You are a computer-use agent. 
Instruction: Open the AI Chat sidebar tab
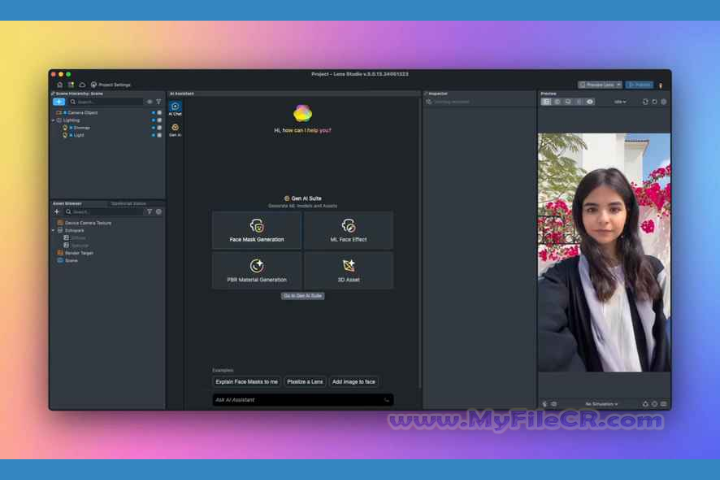click(x=175, y=109)
